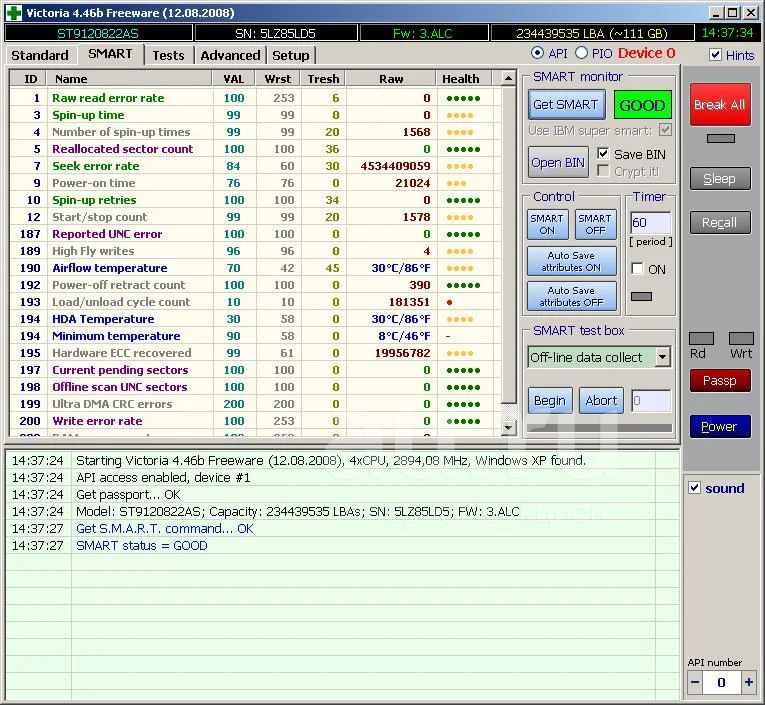Toggle the Crypt it! checkbox
This screenshot has width=765, height=705.
point(603,171)
